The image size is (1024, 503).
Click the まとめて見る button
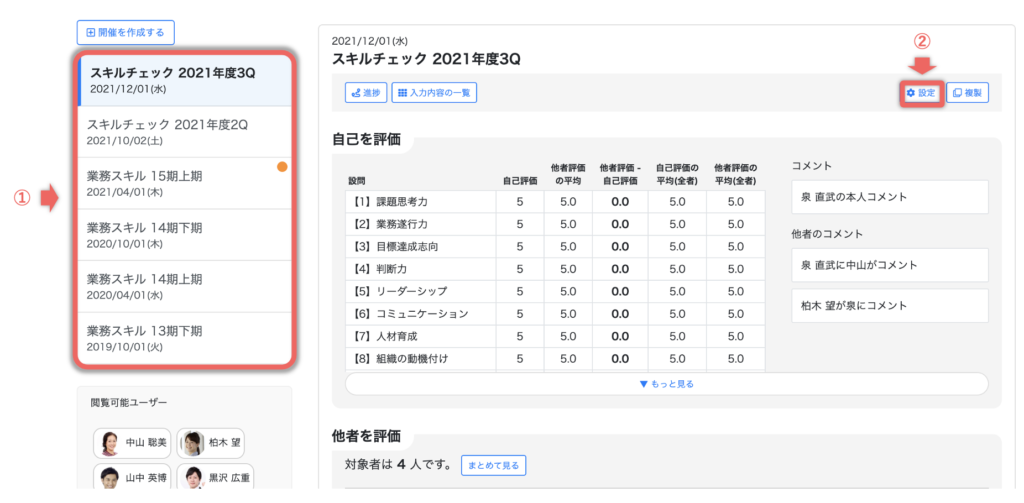493,465
